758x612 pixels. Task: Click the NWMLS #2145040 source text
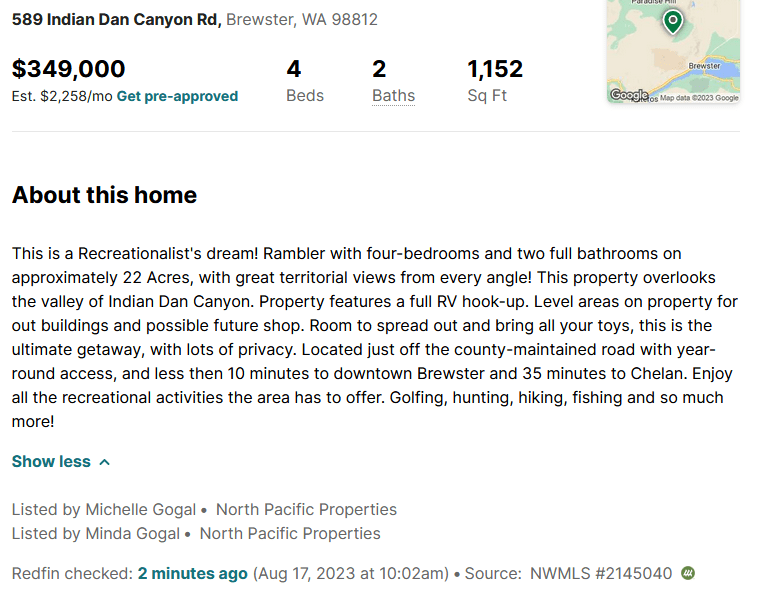tap(600, 574)
